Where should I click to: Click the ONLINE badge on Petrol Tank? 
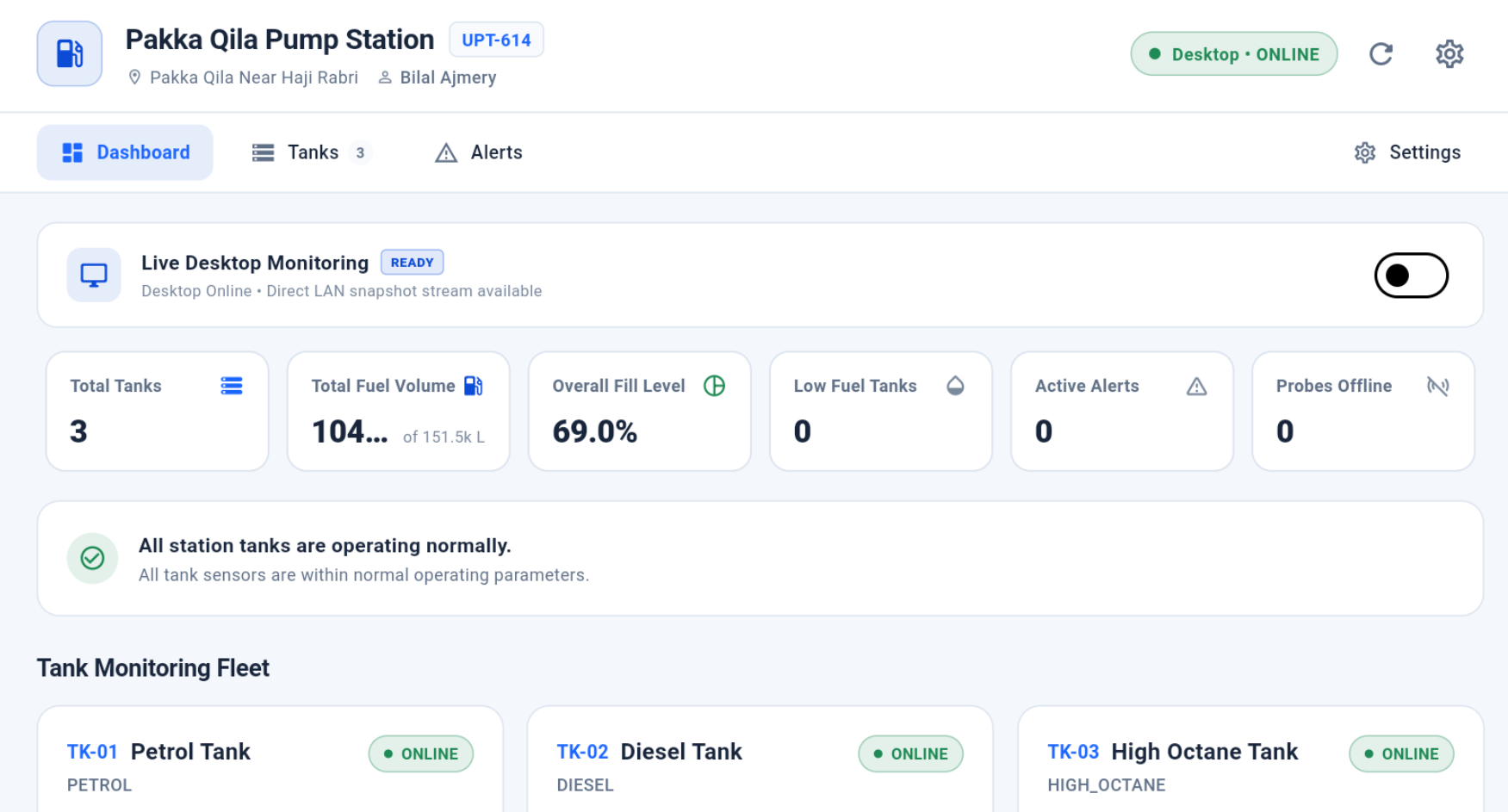(421, 753)
